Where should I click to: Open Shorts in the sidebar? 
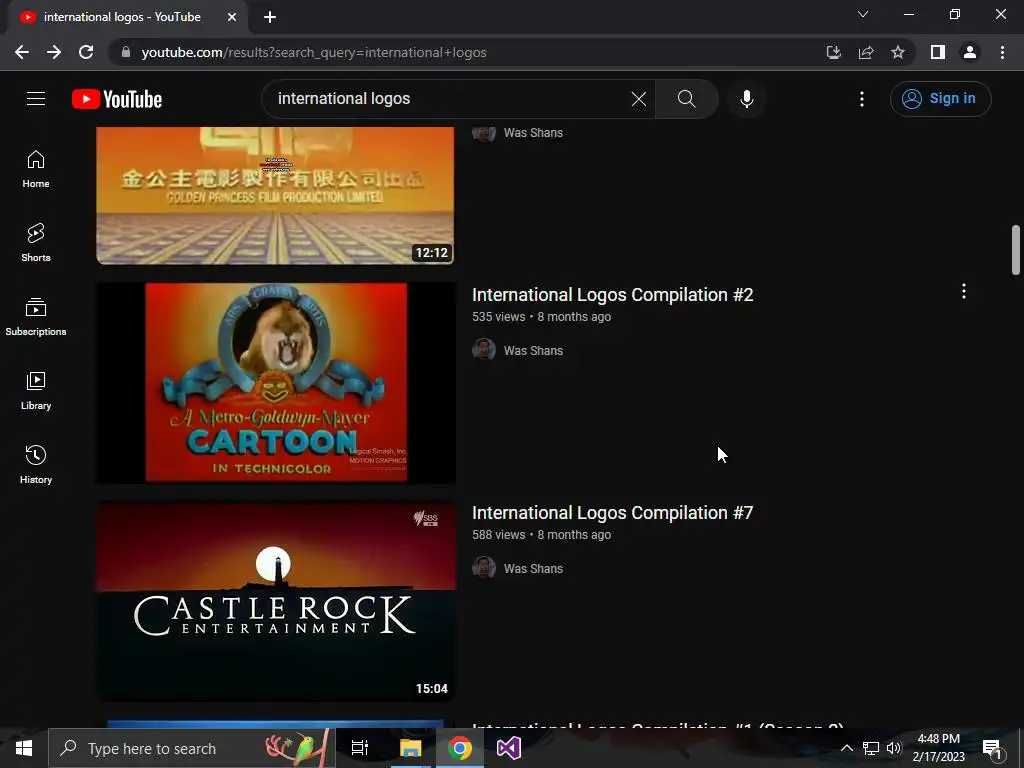(x=36, y=243)
